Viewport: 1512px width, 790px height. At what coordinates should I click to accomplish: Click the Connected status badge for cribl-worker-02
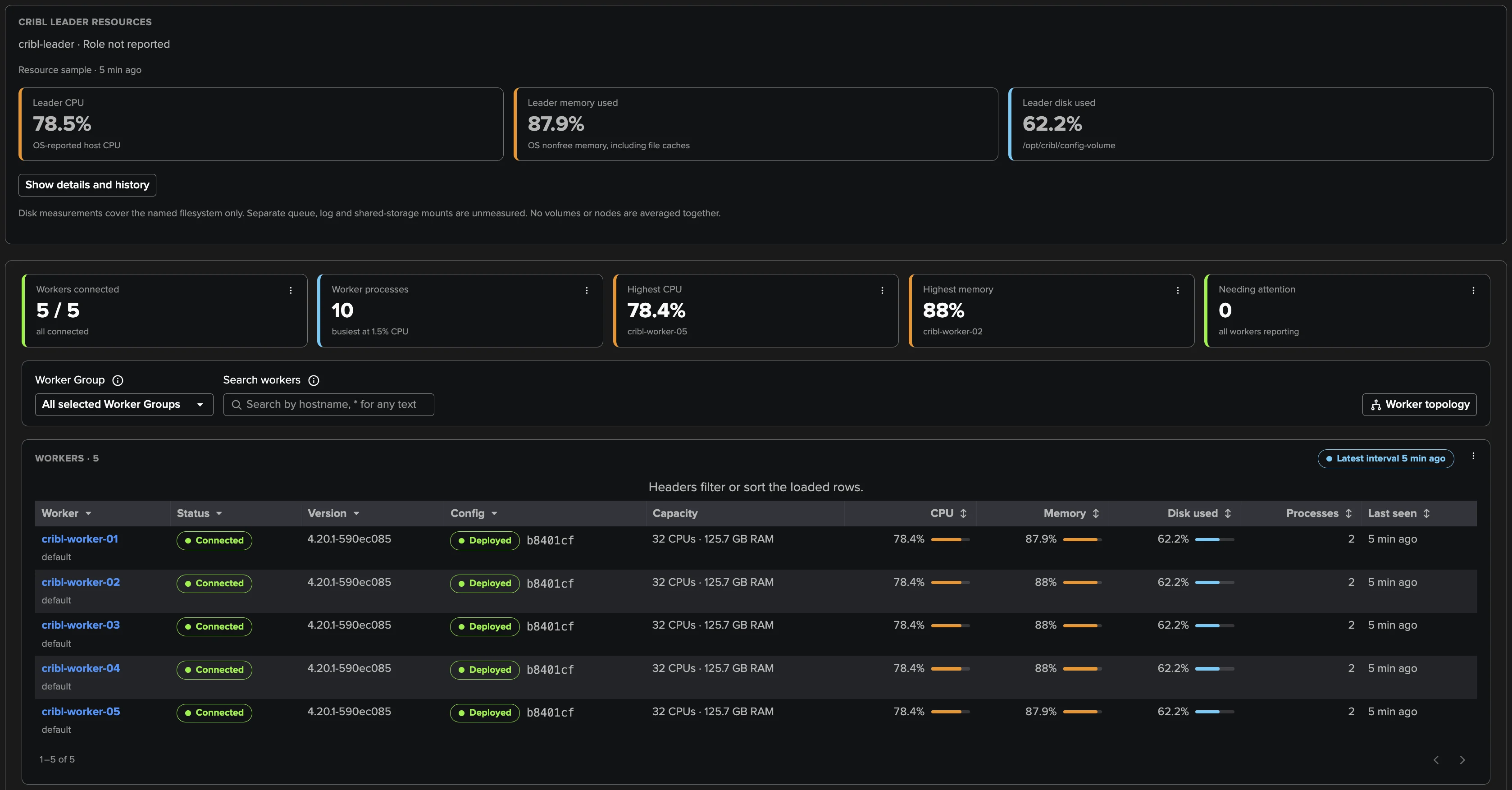point(214,584)
